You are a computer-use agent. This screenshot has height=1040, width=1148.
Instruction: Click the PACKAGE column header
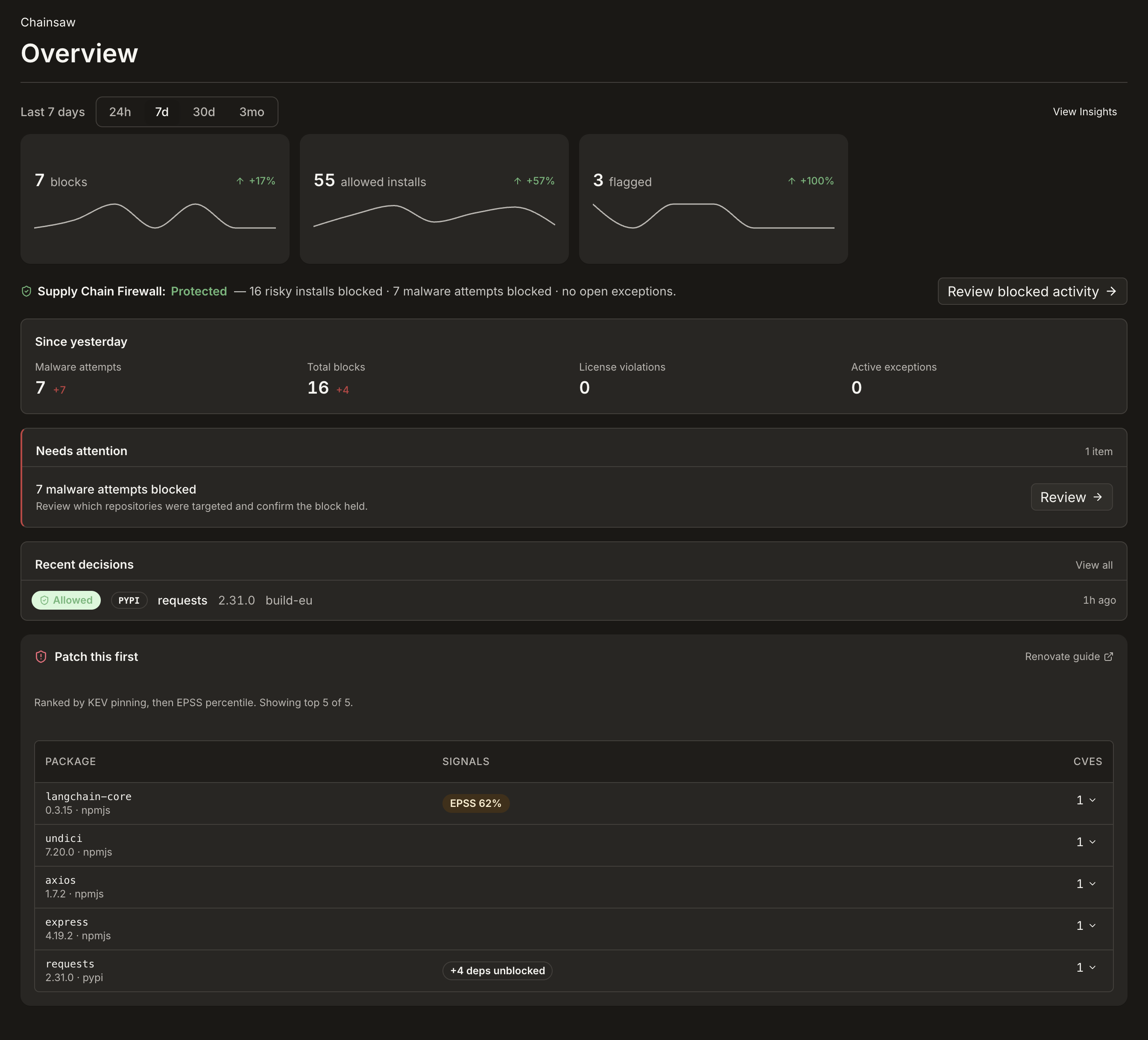(x=70, y=762)
